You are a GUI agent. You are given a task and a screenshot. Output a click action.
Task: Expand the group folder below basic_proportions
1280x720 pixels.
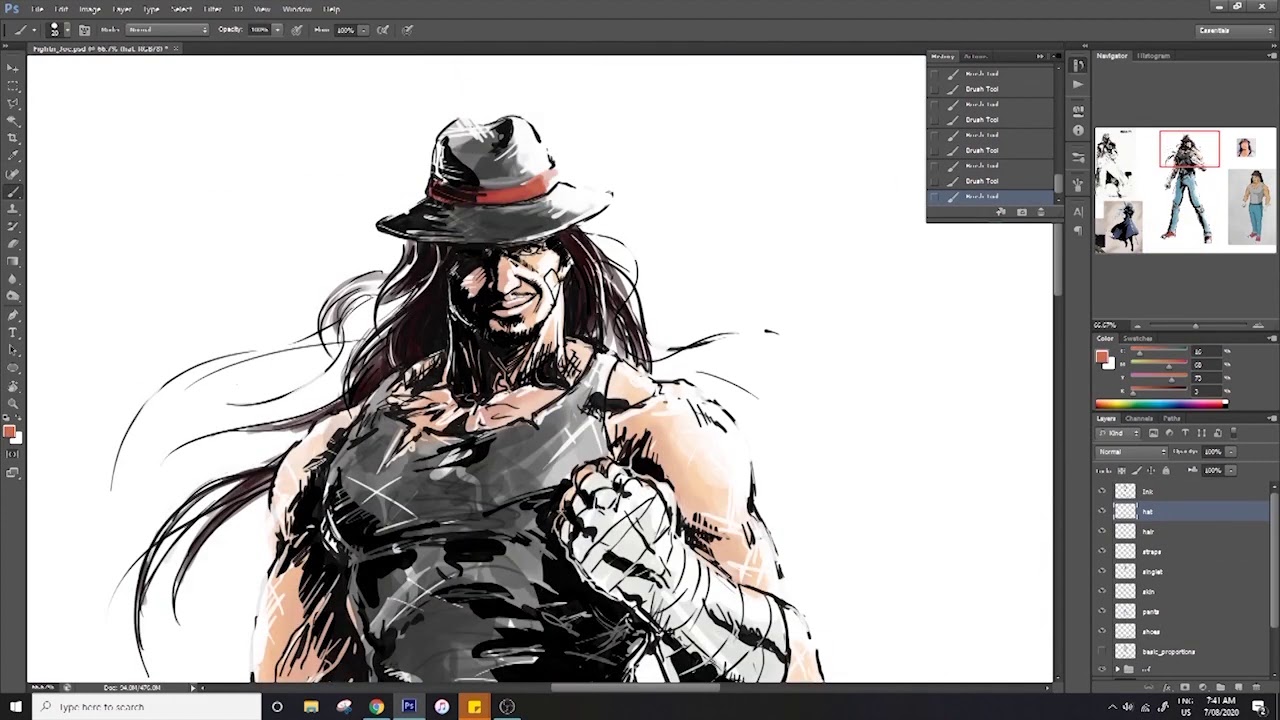(1117, 669)
